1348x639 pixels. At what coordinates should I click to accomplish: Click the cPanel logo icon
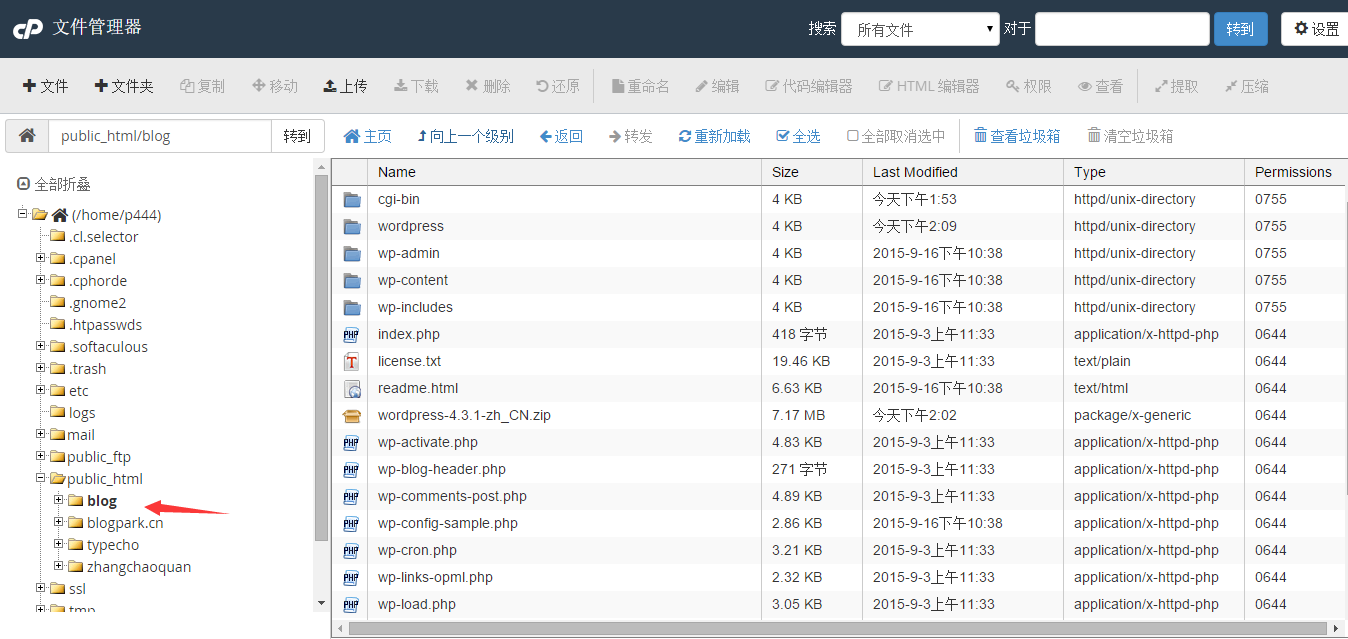pos(27,29)
